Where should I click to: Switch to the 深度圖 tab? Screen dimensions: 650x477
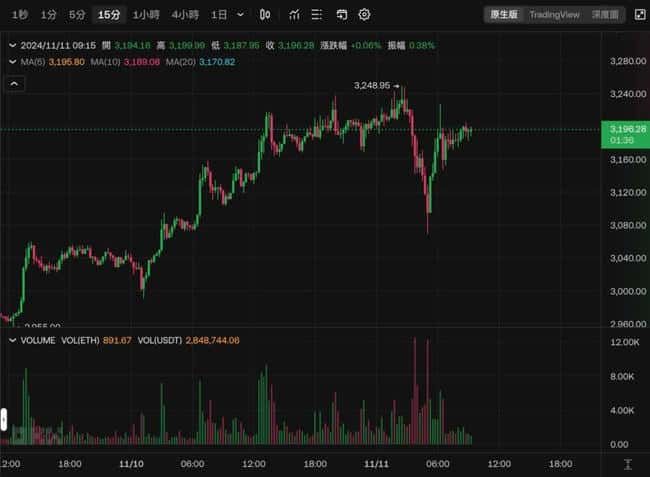[x=604, y=15]
